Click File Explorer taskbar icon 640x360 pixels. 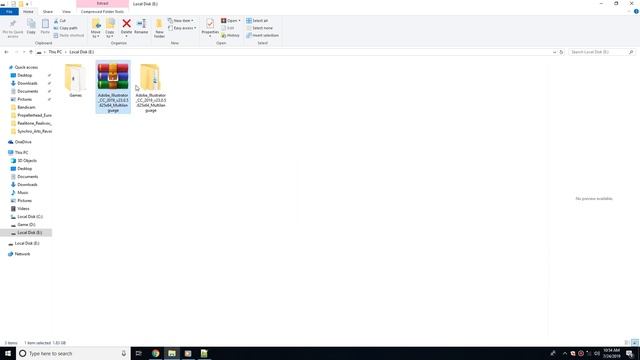(x=172, y=353)
